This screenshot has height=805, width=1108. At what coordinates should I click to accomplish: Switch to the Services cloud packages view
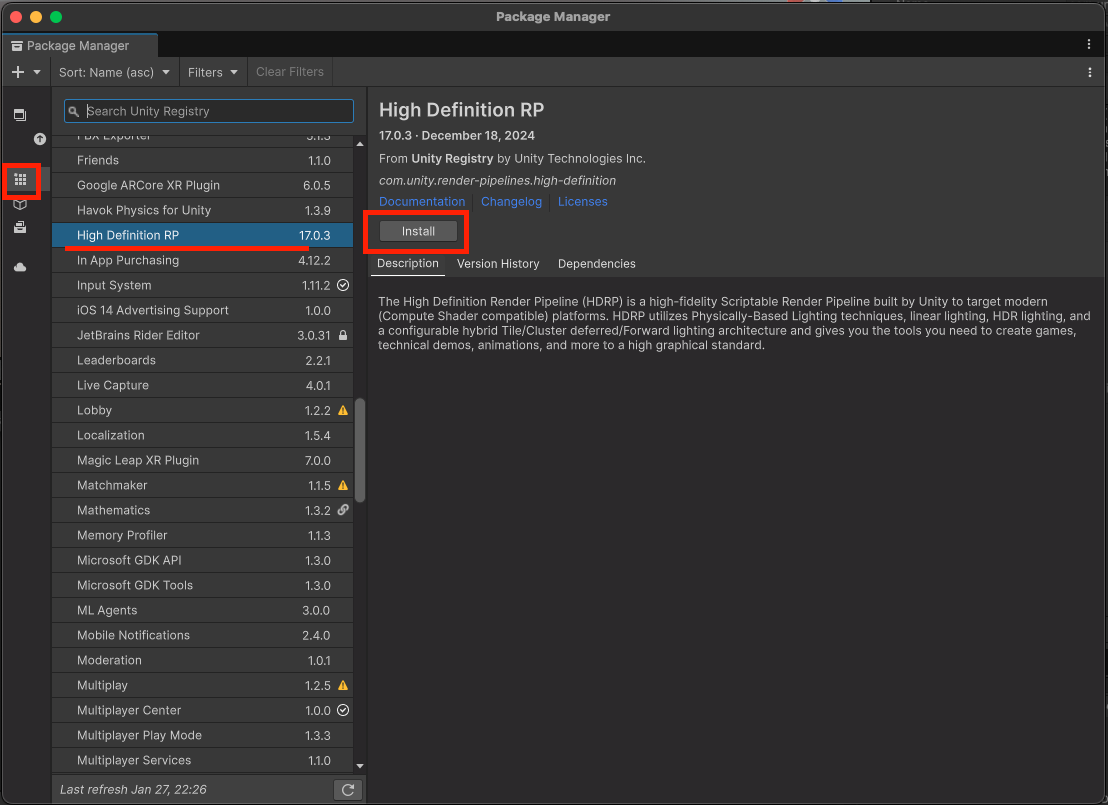point(20,265)
